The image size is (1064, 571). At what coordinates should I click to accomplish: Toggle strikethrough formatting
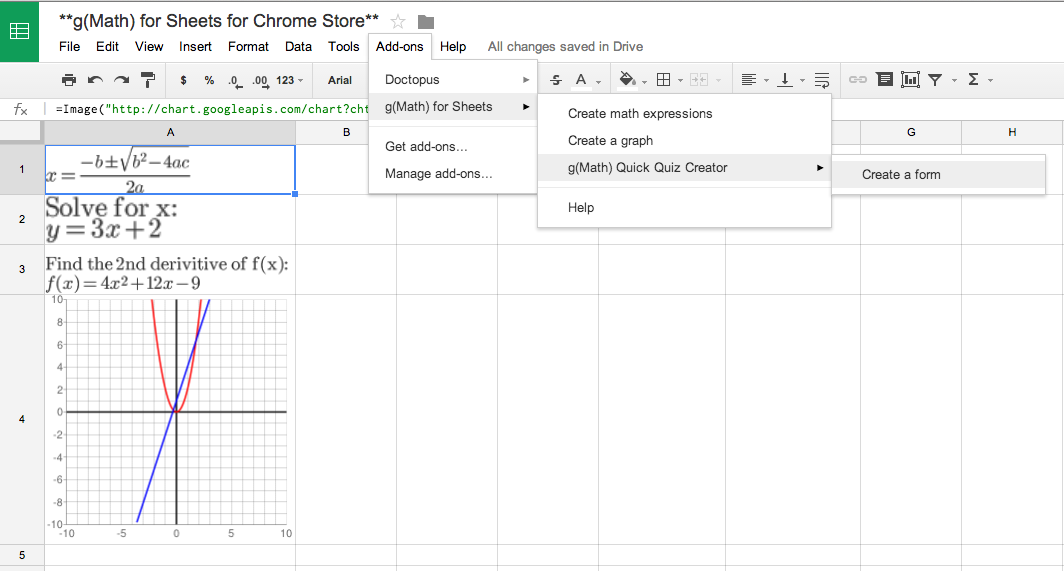pos(556,80)
